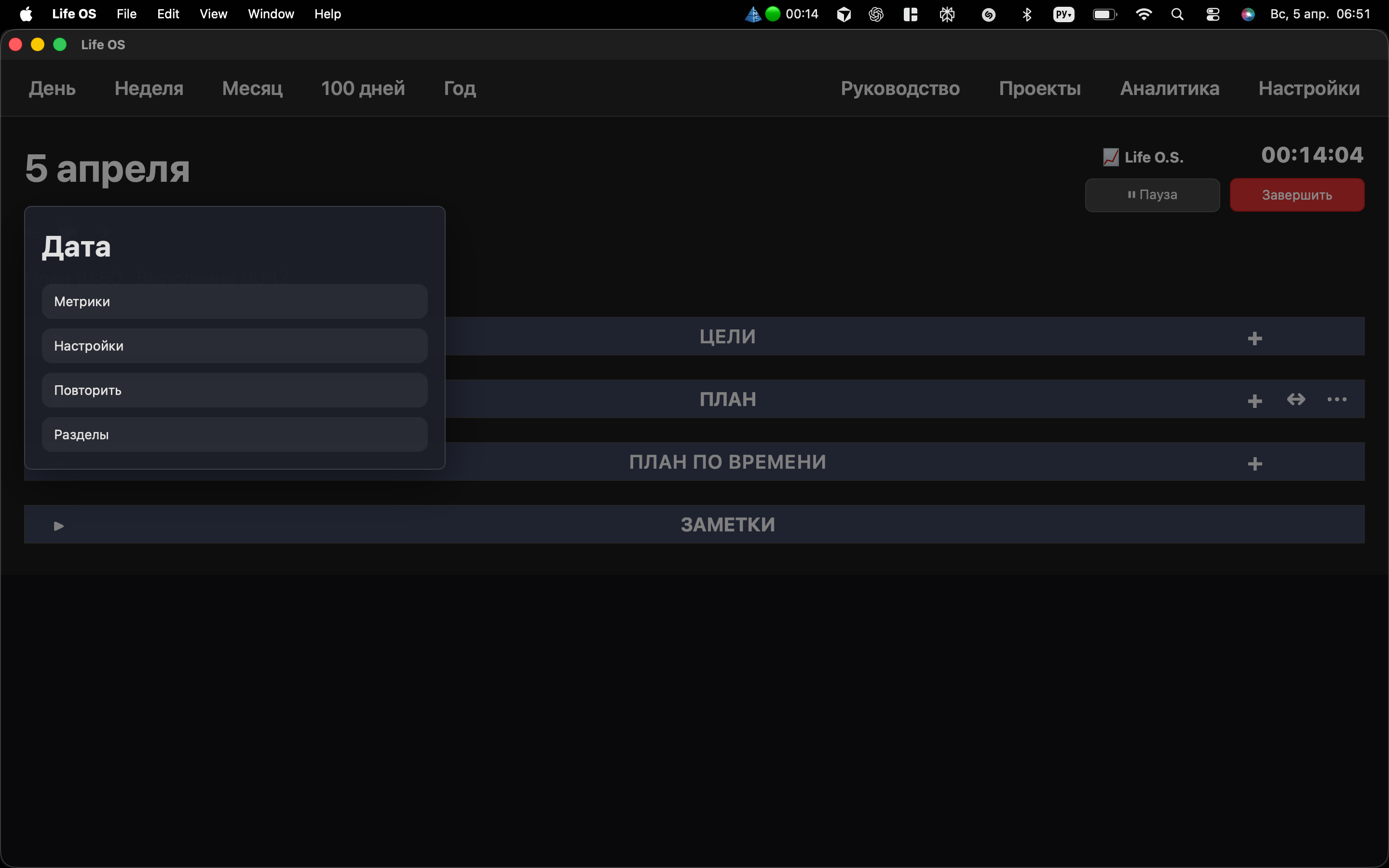Open the Apple menu
Screen dimensions: 1389x868
tap(26, 14)
